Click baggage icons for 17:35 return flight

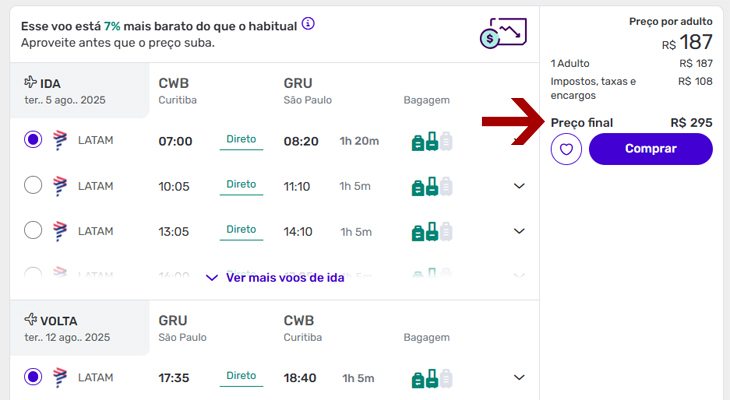[432, 378]
